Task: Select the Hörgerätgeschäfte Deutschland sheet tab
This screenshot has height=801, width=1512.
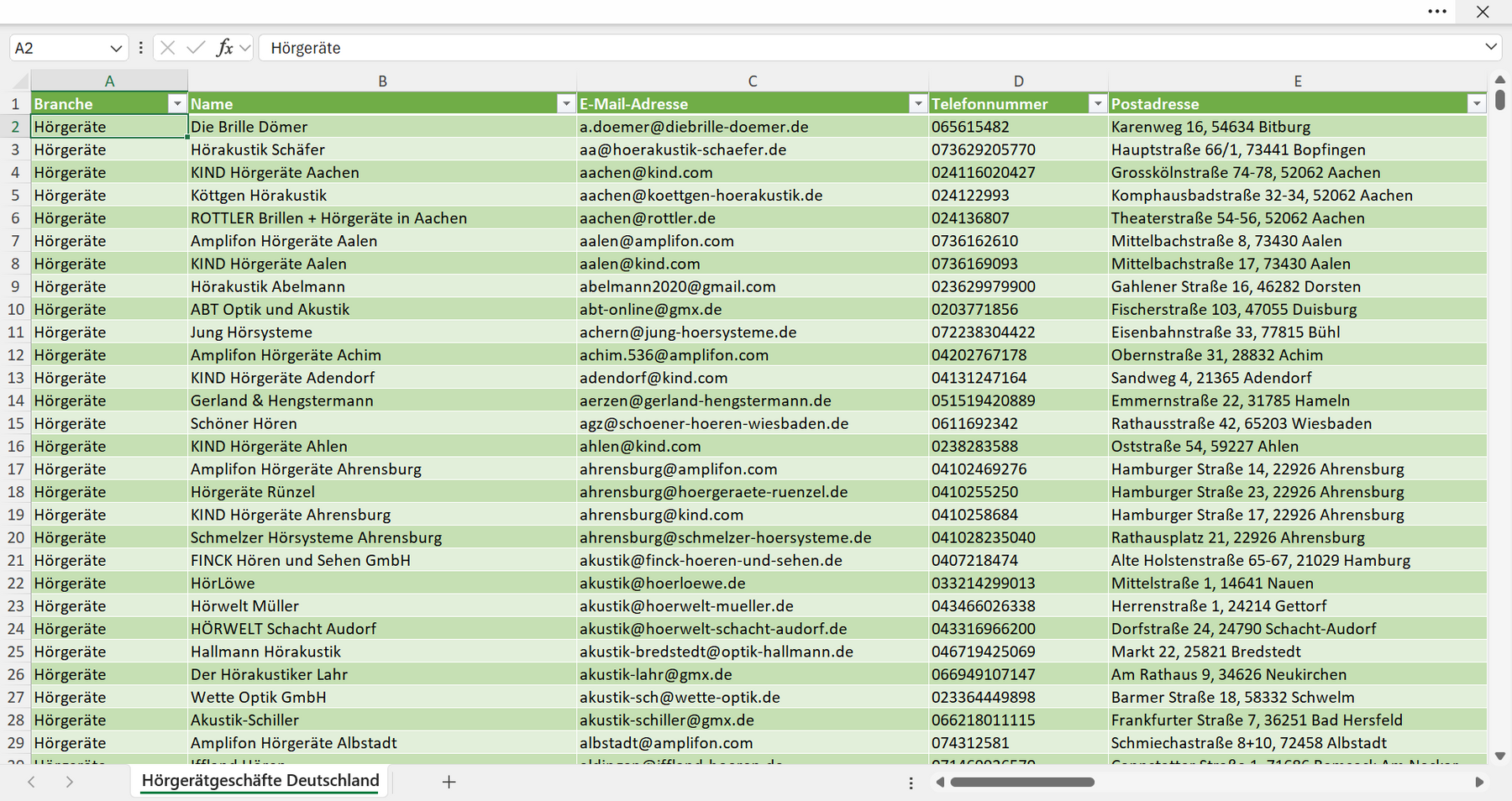Action: [260, 781]
